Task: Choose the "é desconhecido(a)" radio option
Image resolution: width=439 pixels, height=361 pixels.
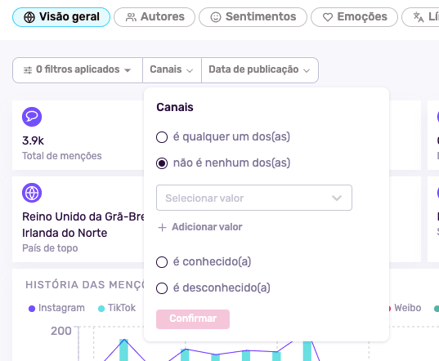Action: click(162, 288)
